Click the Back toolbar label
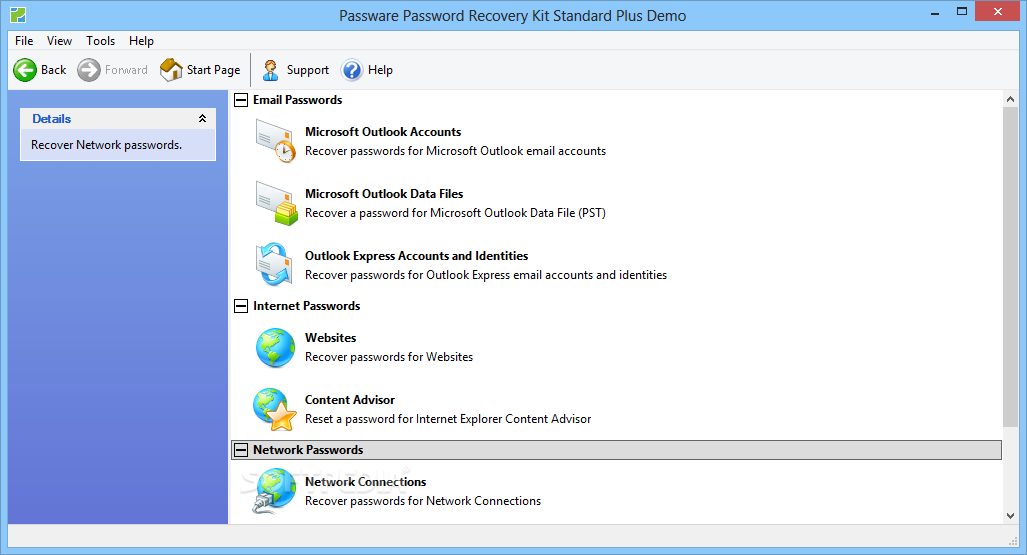1027x555 pixels. (54, 70)
